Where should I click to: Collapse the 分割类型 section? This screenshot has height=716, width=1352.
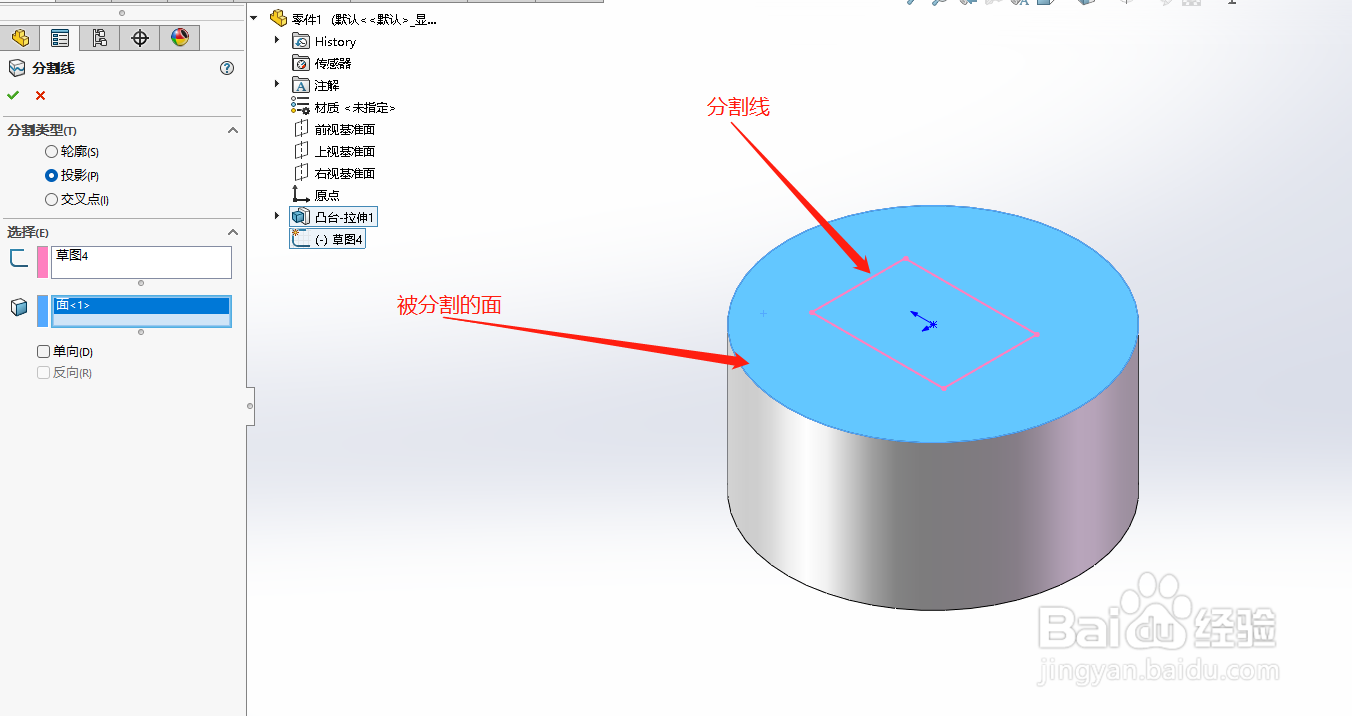coord(233,130)
